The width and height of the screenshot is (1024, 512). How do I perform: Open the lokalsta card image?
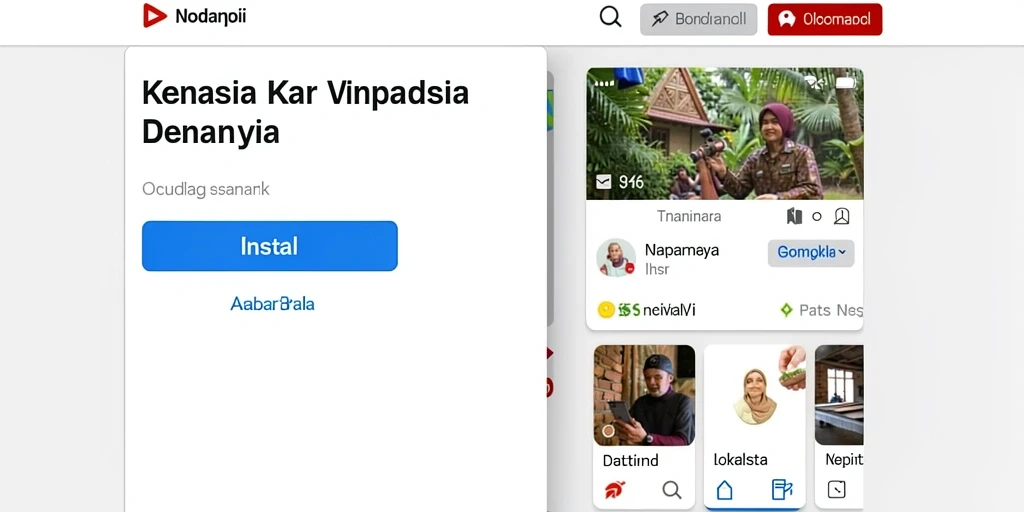(755, 395)
